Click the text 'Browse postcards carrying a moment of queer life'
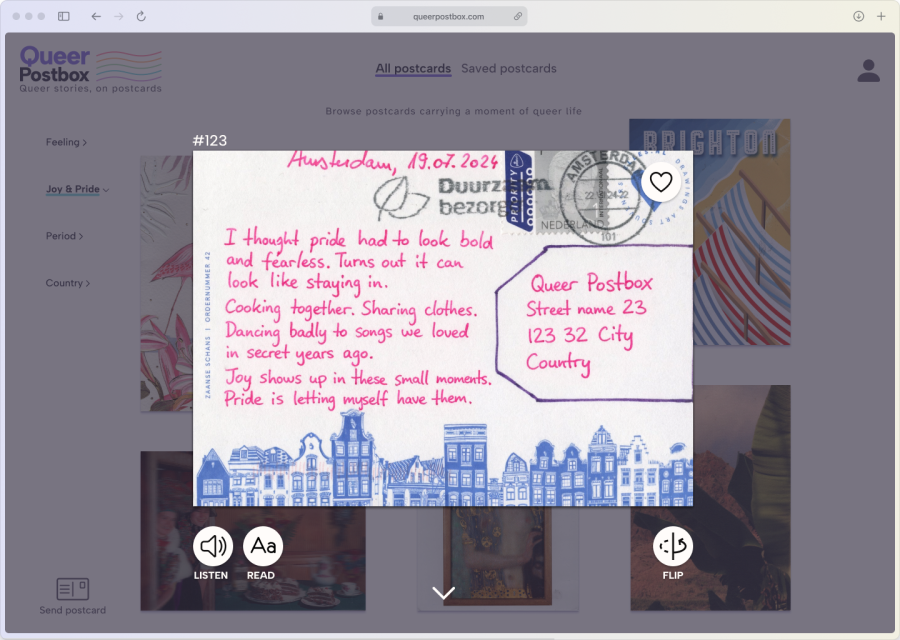Viewport: 900px width, 640px height. click(453, 111)
